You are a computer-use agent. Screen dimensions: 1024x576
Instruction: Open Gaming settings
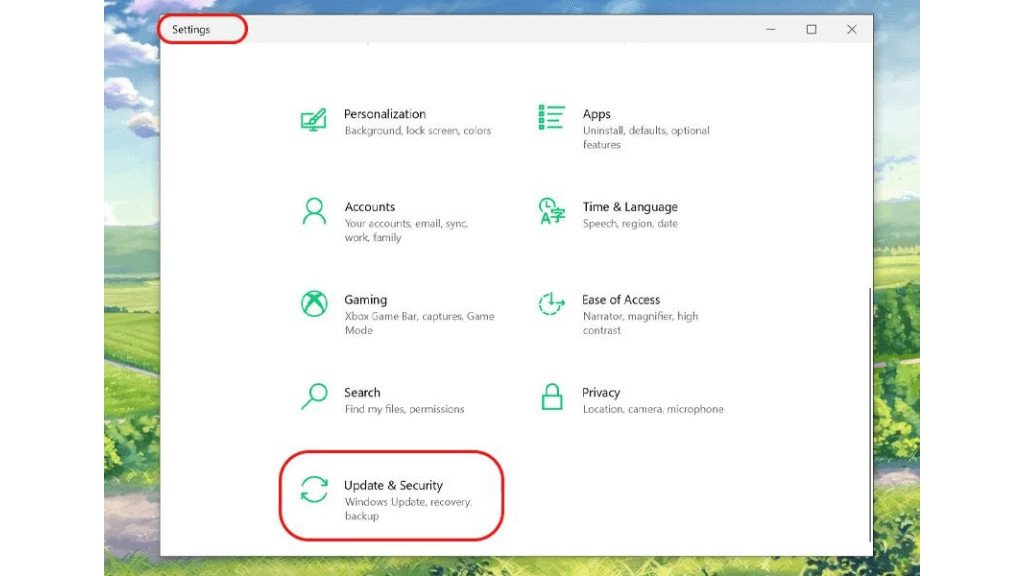[x=367, y=299]
